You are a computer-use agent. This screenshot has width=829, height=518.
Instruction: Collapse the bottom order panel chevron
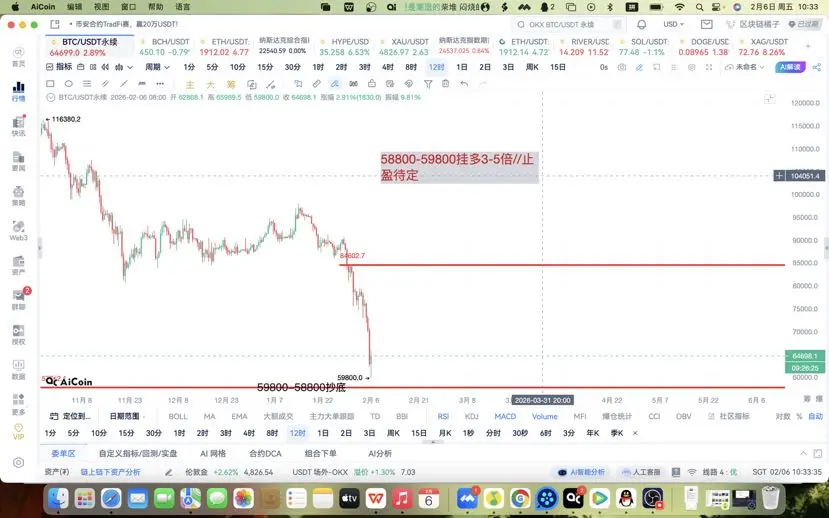[803, 454]
